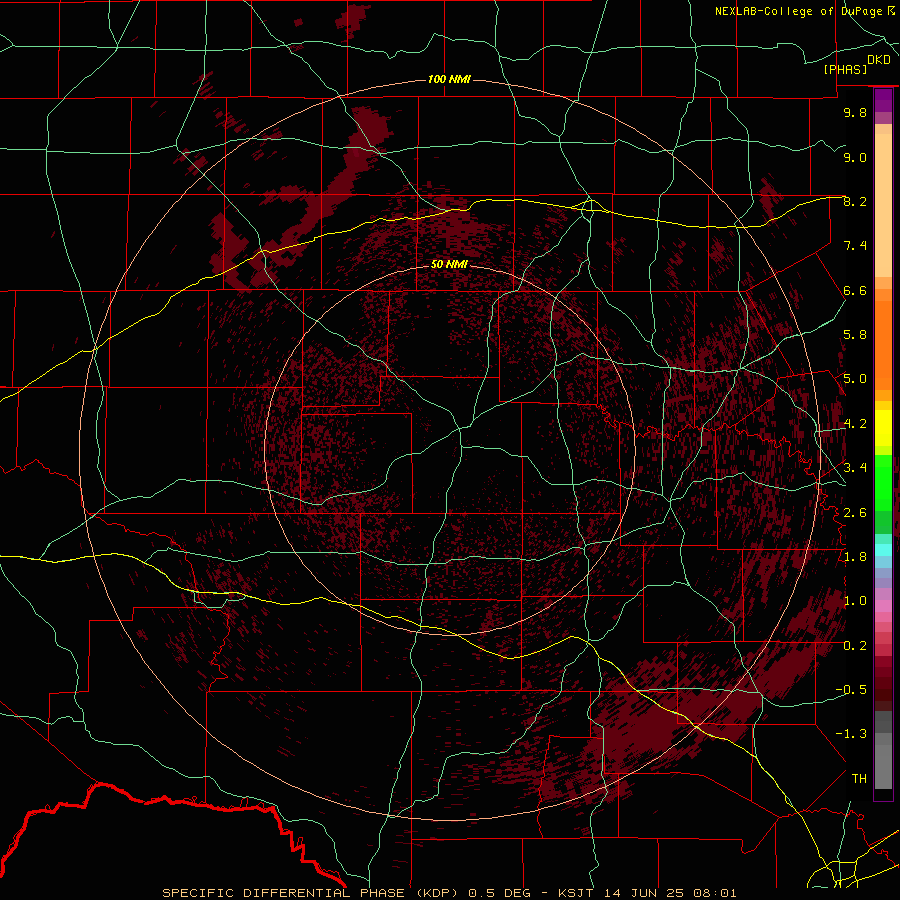Click the [PHAS] label above color scale

845,70
